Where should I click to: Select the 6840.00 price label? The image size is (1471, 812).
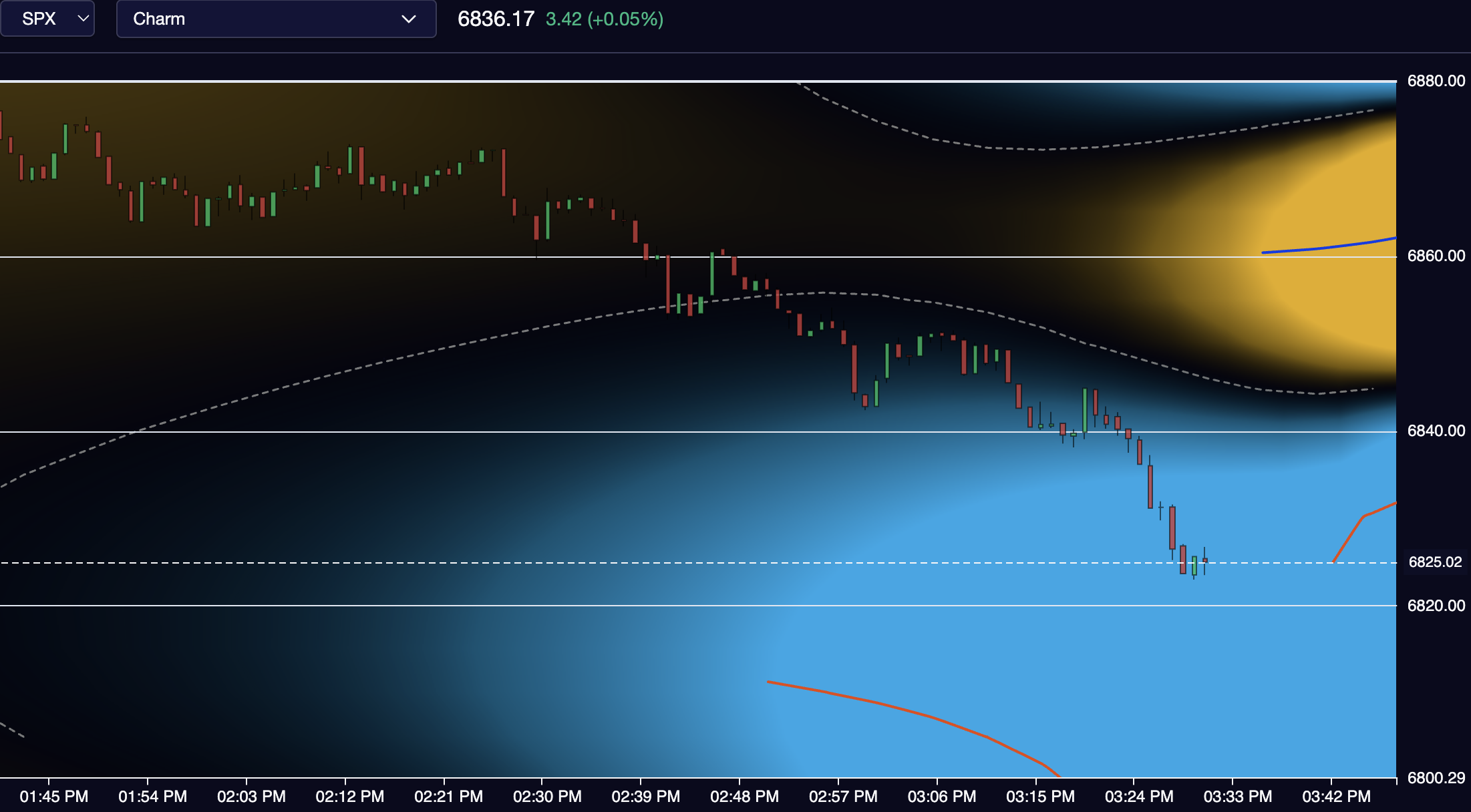[x=1436, y=431]
